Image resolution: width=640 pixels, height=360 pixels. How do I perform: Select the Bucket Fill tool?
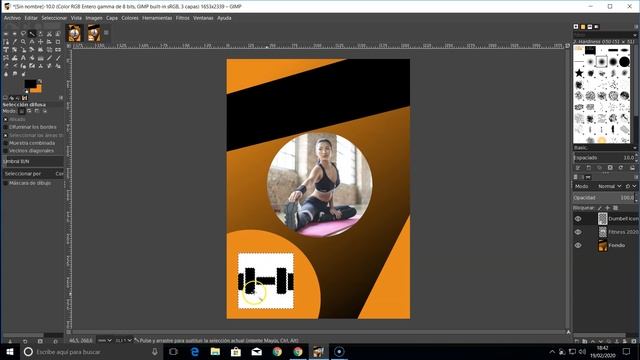click(32, 58)
